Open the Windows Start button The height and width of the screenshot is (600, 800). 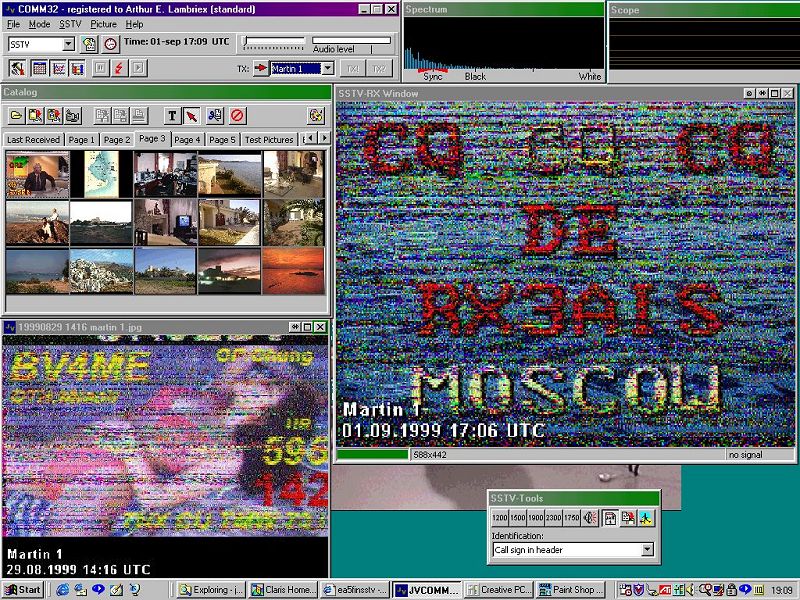click(x=22, y=590)
